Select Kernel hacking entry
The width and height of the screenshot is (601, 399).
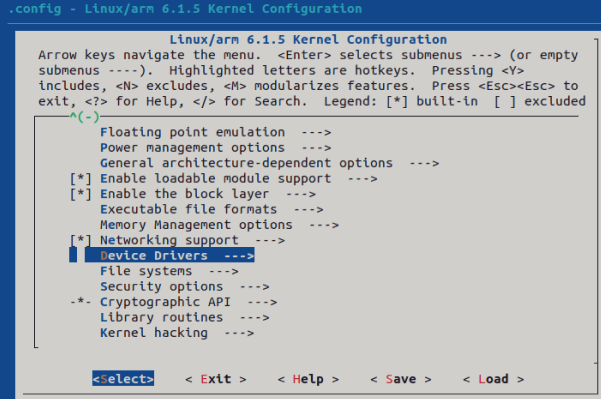tap(177, 333)
